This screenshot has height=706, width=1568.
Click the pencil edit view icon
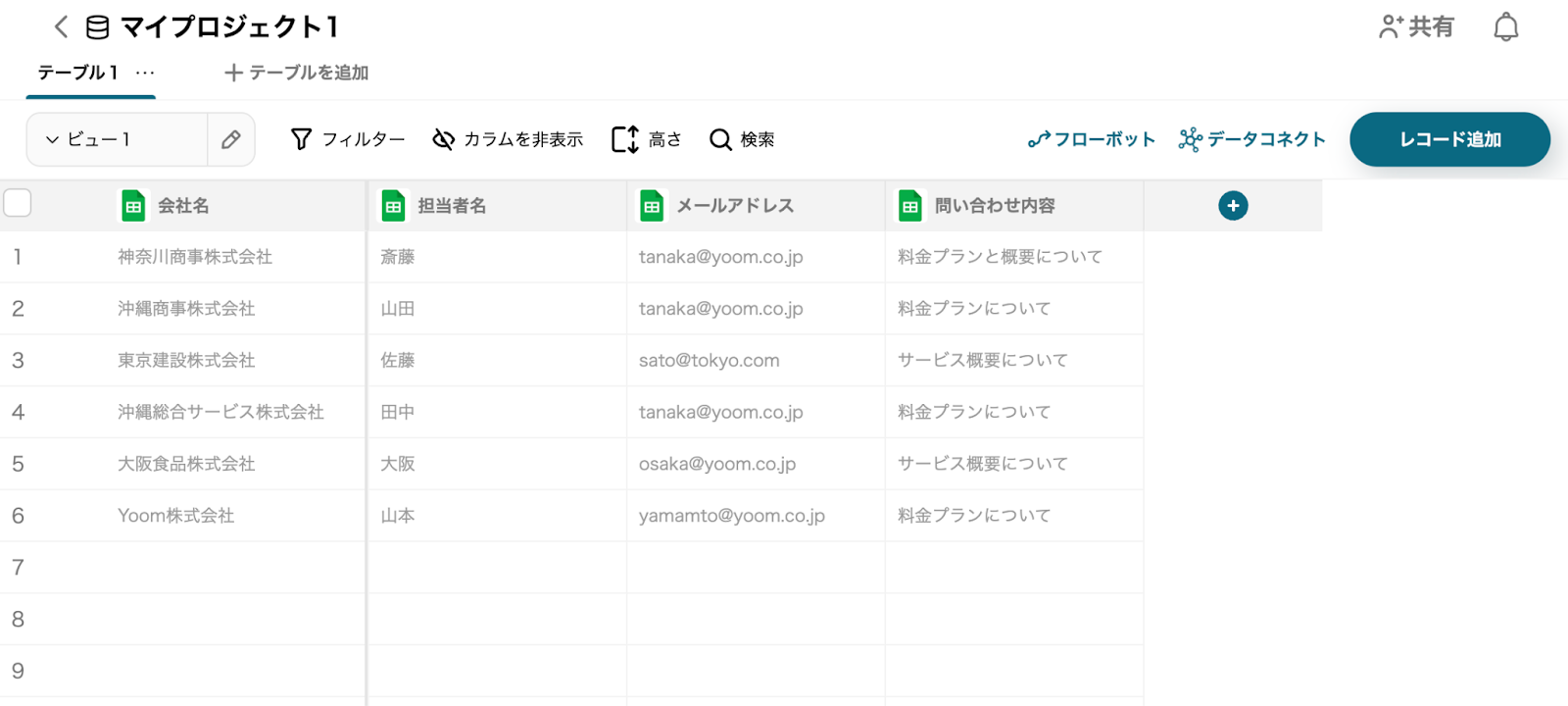click(231, 139)
